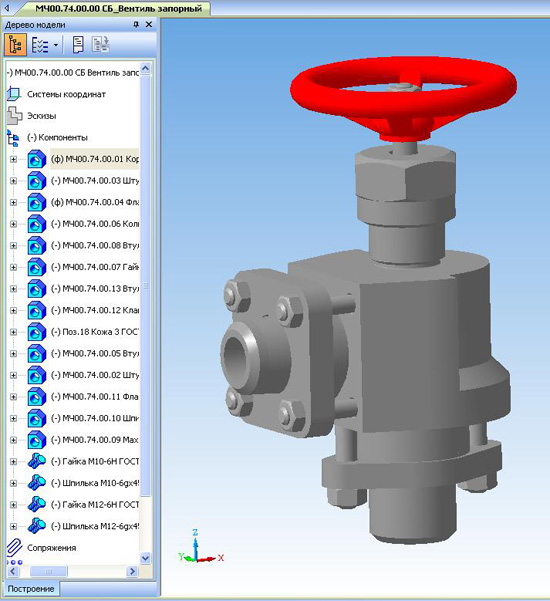Expand the МЧ00.74.00.01 component node
Image resolution: width=550 pixels, height=601 pixels.
click(13, 159)
